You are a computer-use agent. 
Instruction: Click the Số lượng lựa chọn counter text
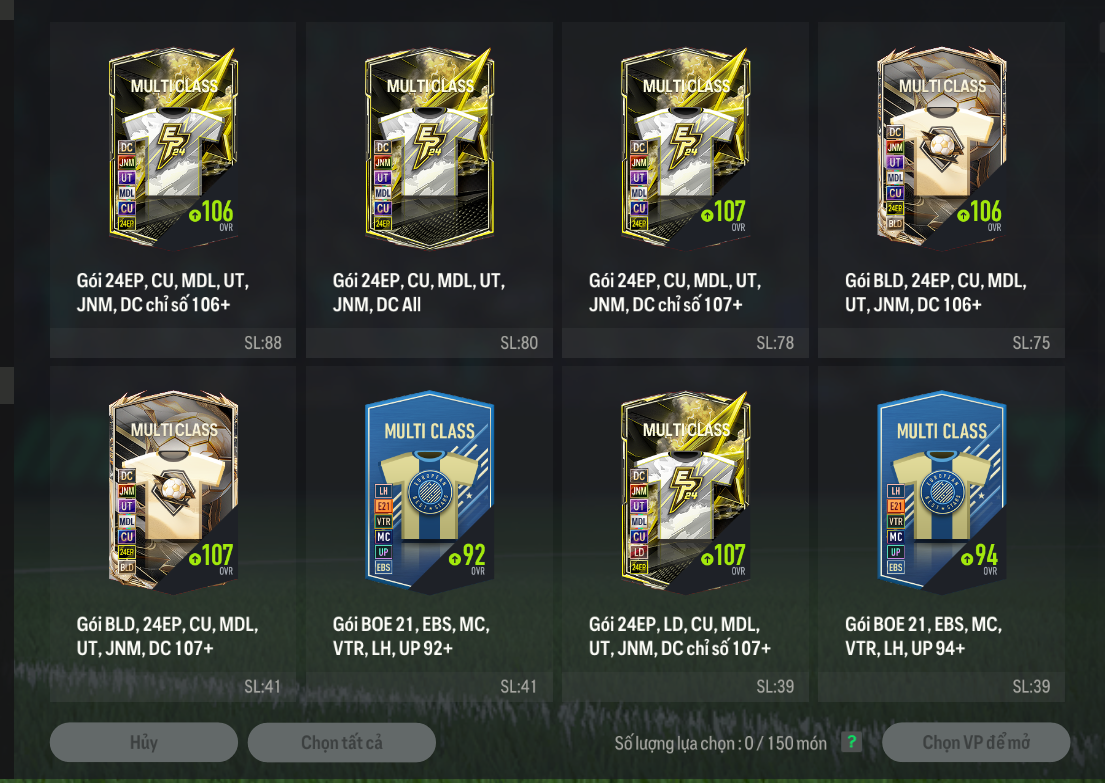[720, 743]
